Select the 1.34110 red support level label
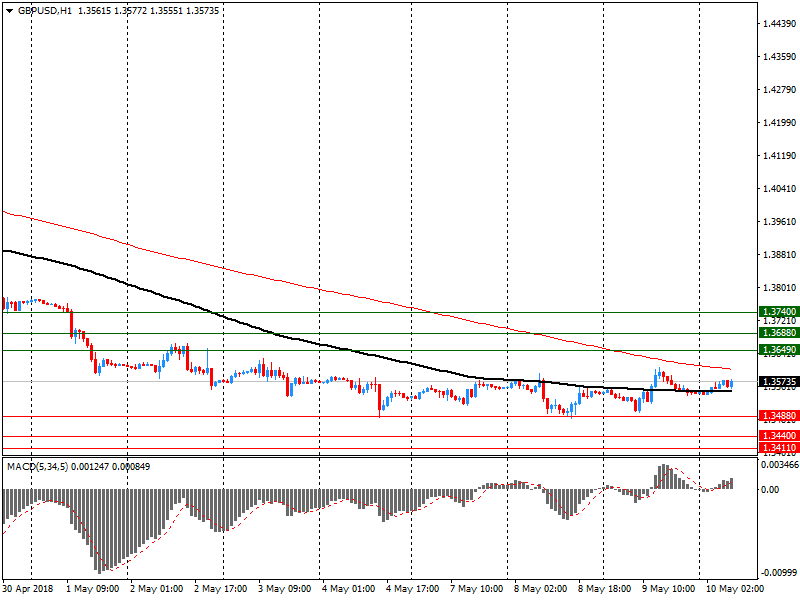This screenshot has height=600, width=800. pyautogui.click(x=779, y=448)
